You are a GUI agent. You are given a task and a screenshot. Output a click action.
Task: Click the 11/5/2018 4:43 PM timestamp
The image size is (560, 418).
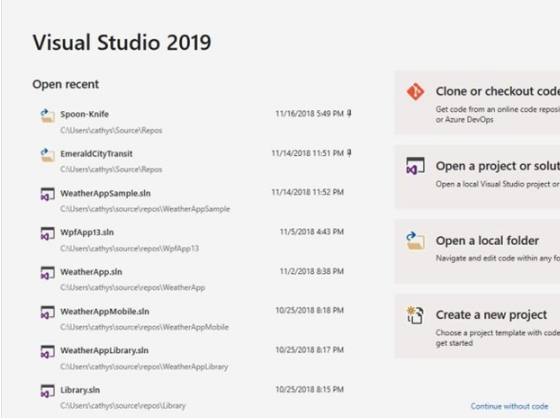[x=312, y=232]
